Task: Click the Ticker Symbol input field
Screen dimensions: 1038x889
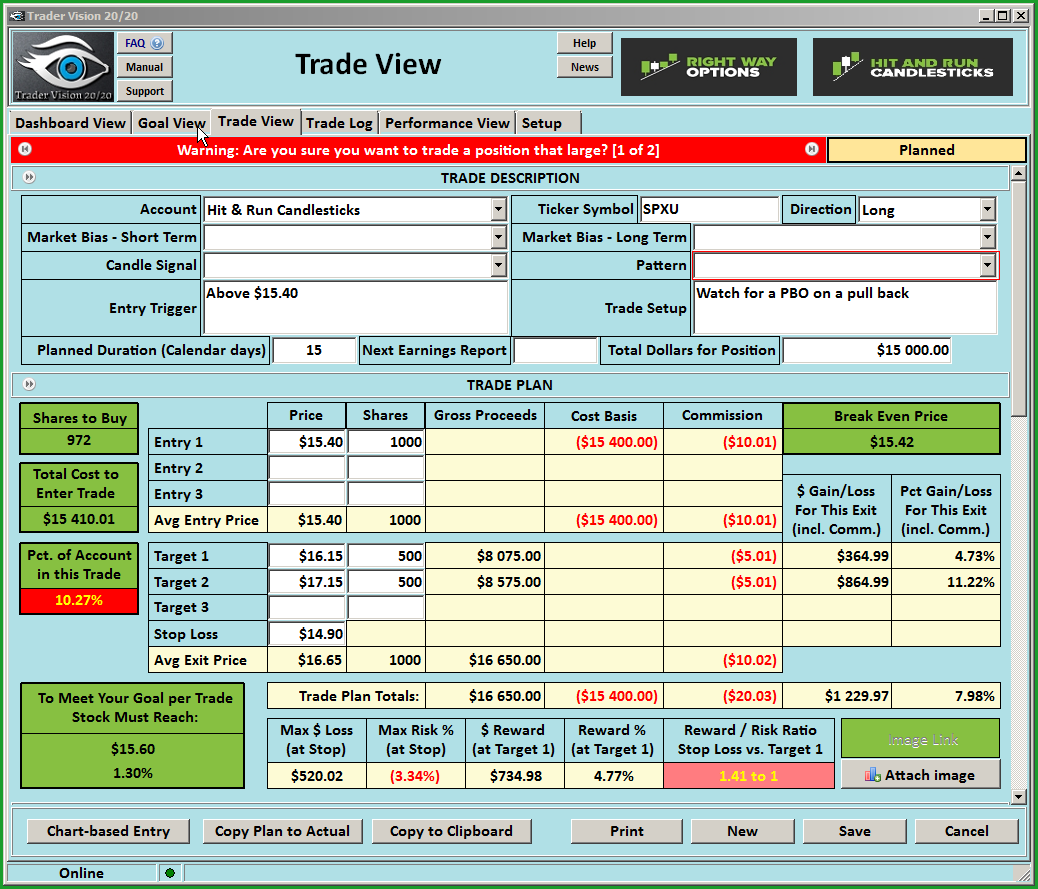Action: tap(708, 210)
